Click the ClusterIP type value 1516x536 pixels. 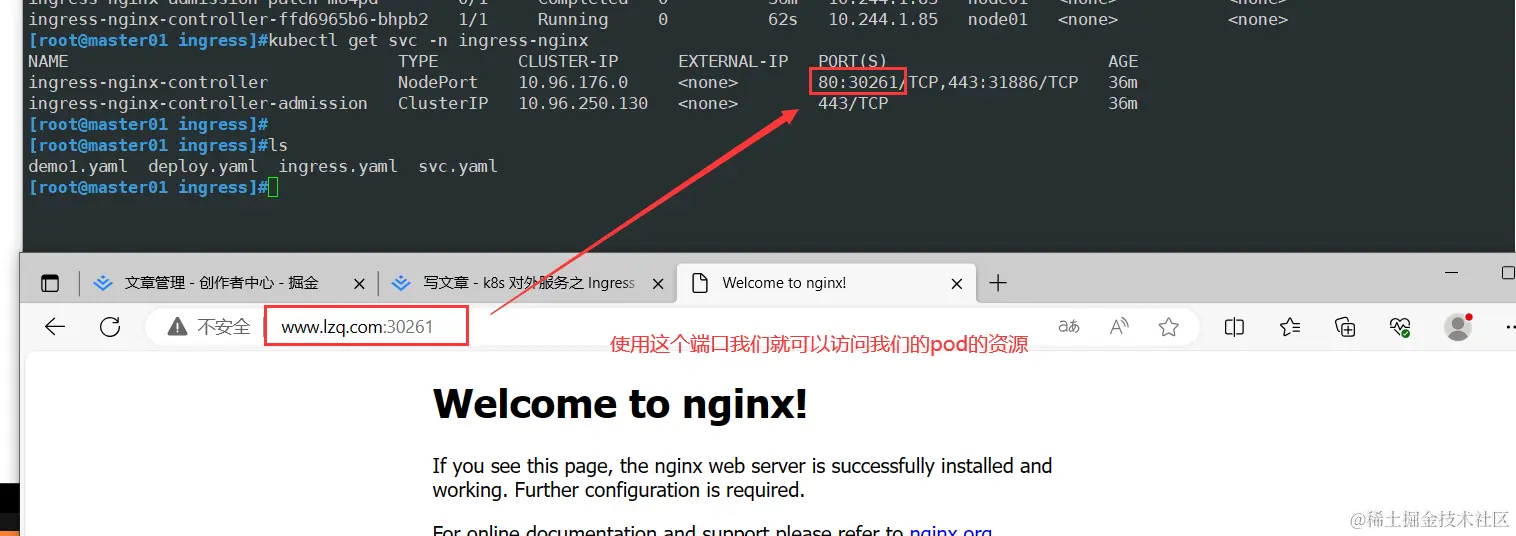click(x=443, y=103)
